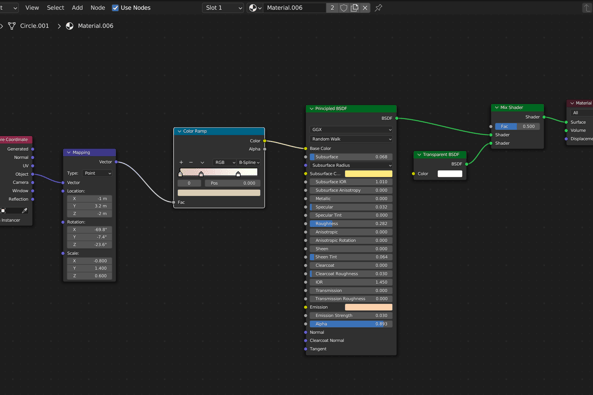Open the Material Output target All dropdown
The height and width of the screenshot is (395, 593).
tap(582, 113)
